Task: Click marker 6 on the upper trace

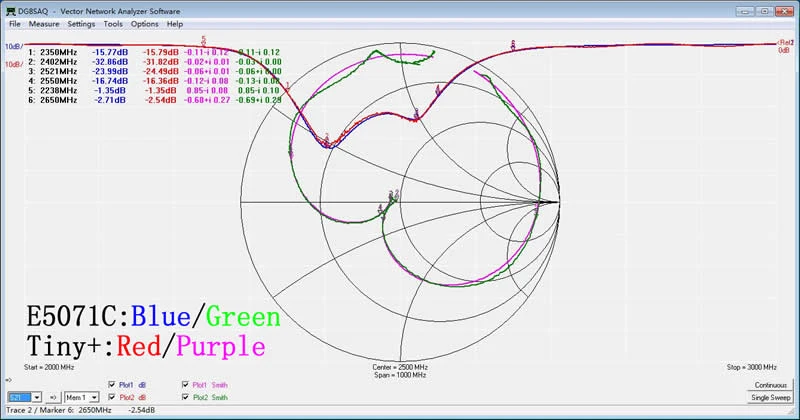Action: pos(513,45)
